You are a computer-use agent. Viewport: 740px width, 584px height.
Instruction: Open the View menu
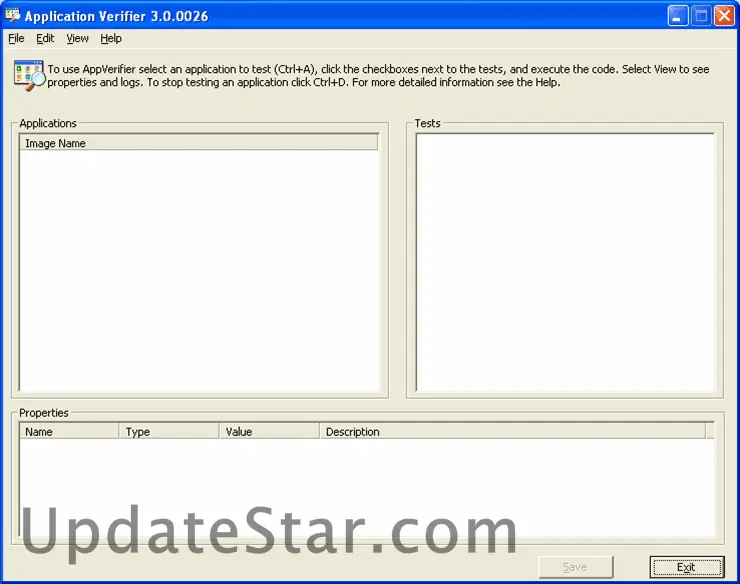pos(77,38)
